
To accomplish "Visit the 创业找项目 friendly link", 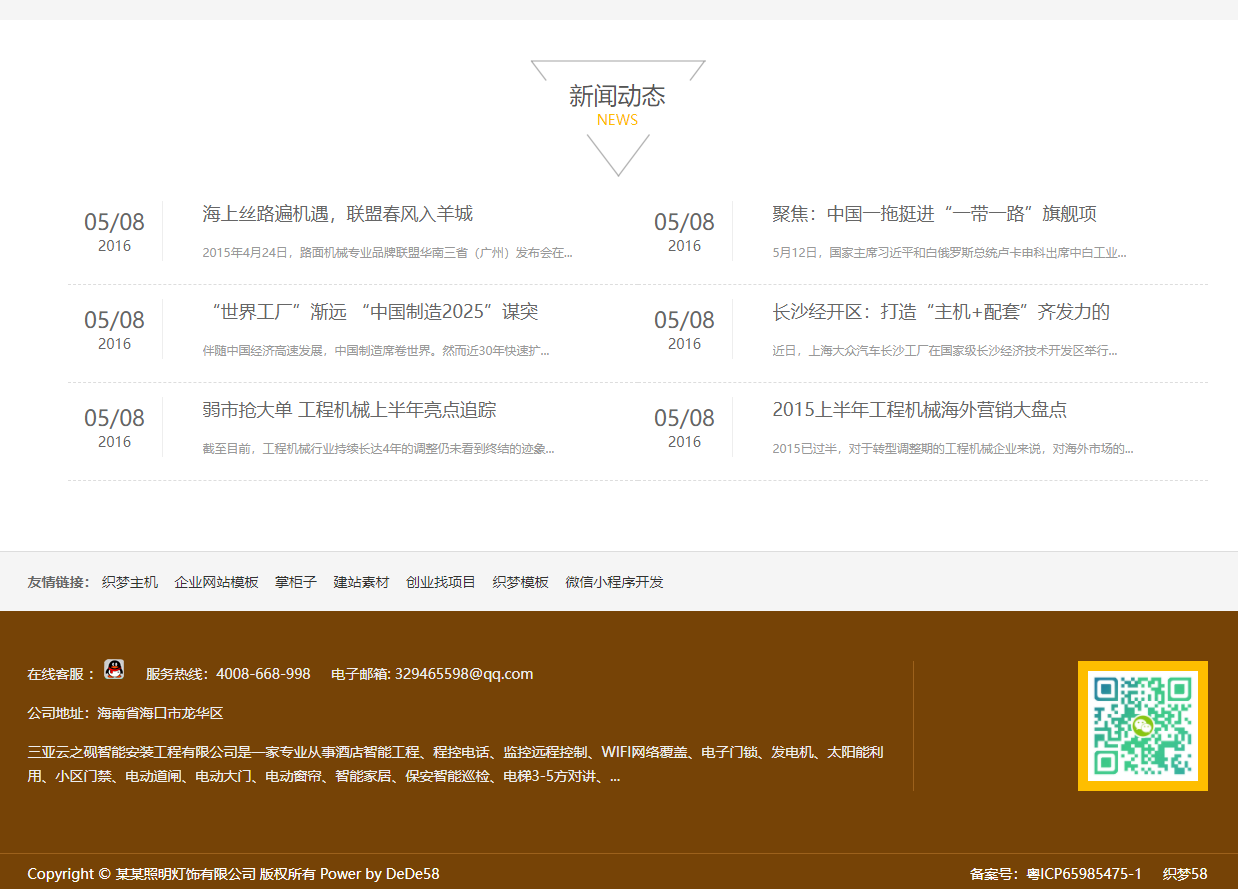I will [441, 582].
